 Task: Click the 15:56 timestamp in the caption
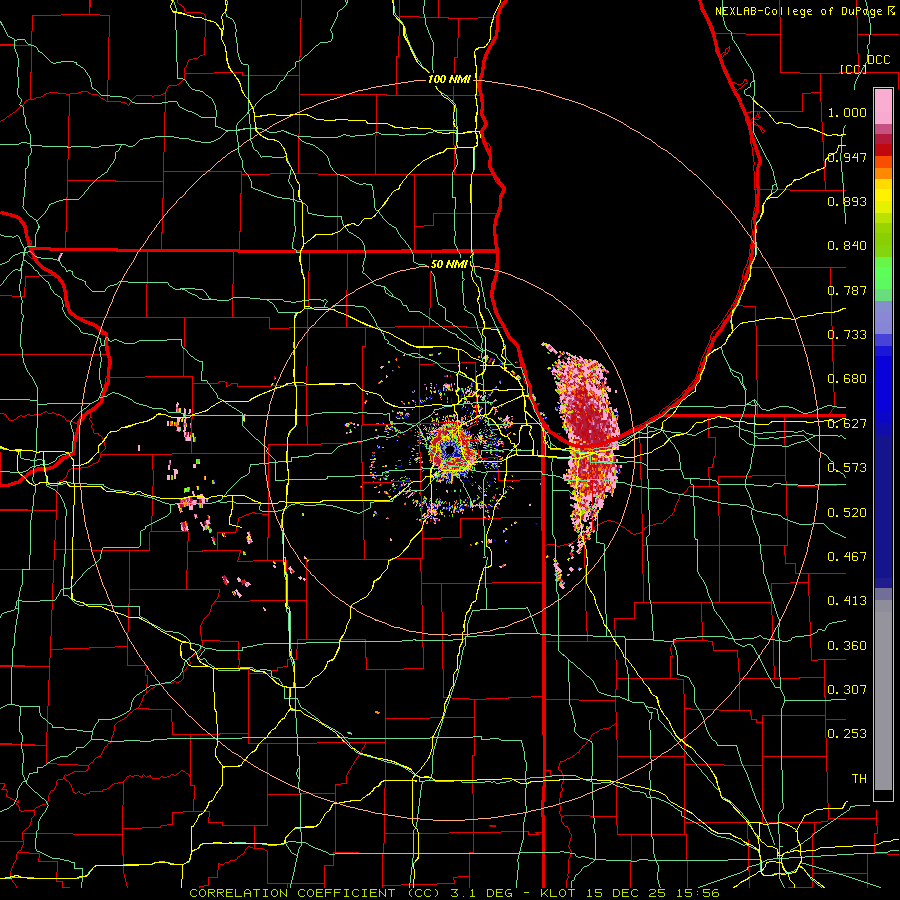click(699, 893)
